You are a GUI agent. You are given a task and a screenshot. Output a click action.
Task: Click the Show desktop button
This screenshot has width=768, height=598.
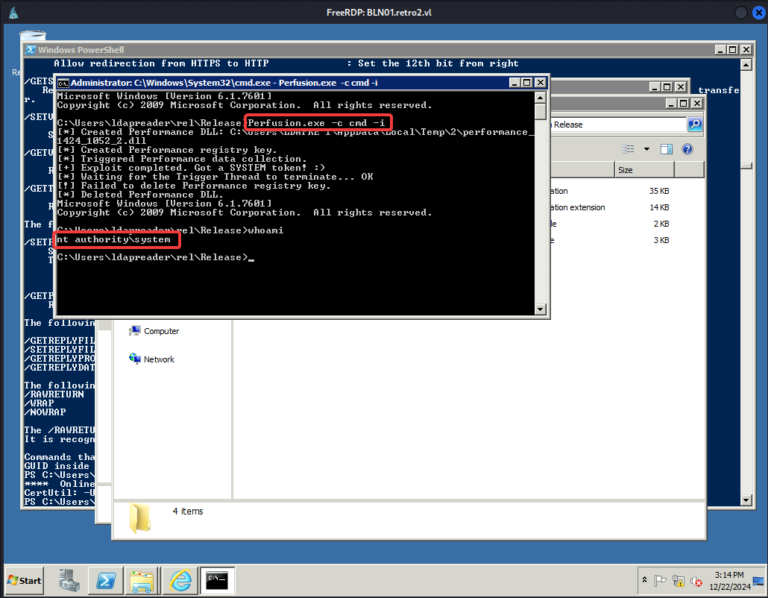click(x=759, y=581)
